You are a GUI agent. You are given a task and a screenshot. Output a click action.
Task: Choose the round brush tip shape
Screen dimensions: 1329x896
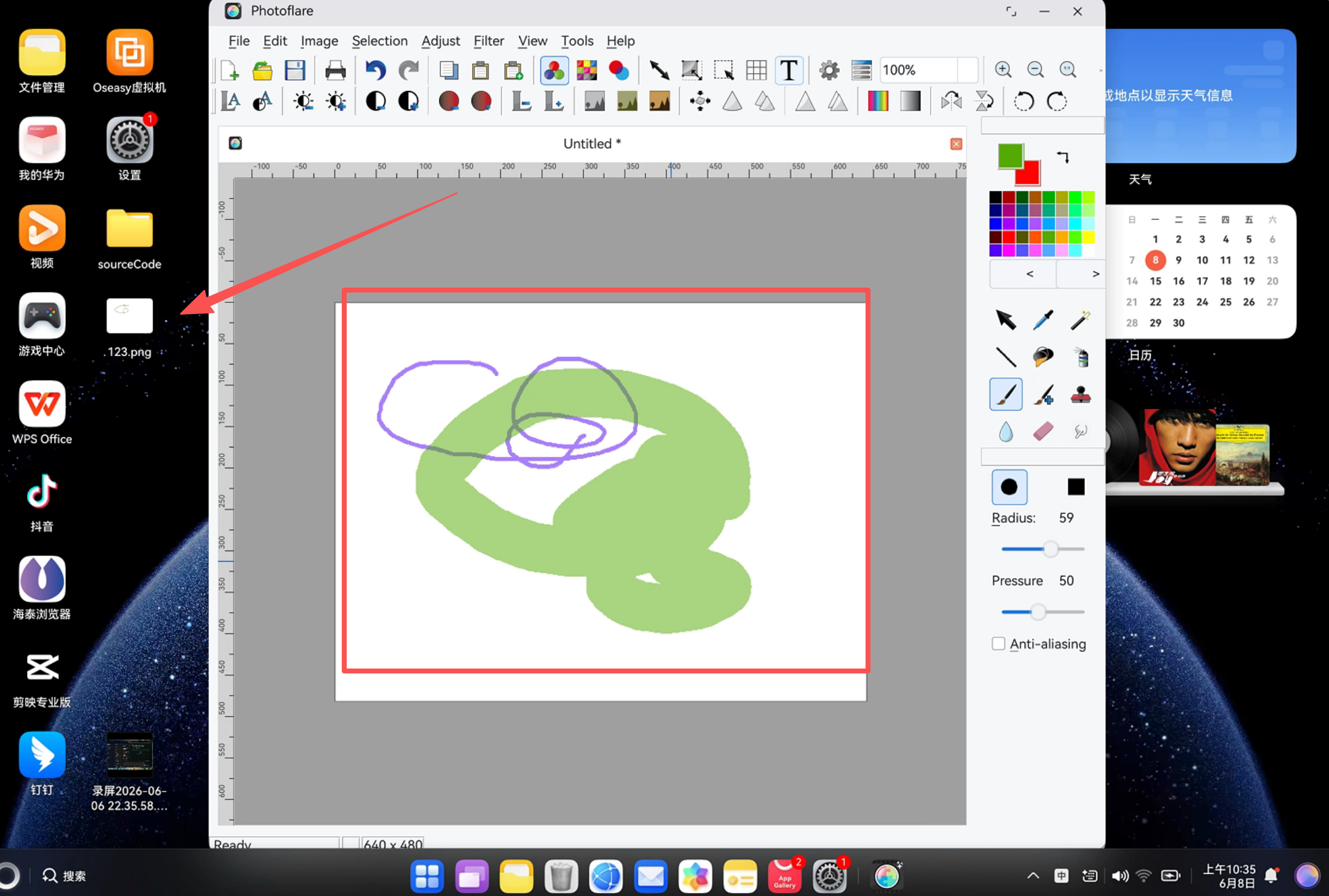[1009, 487]
